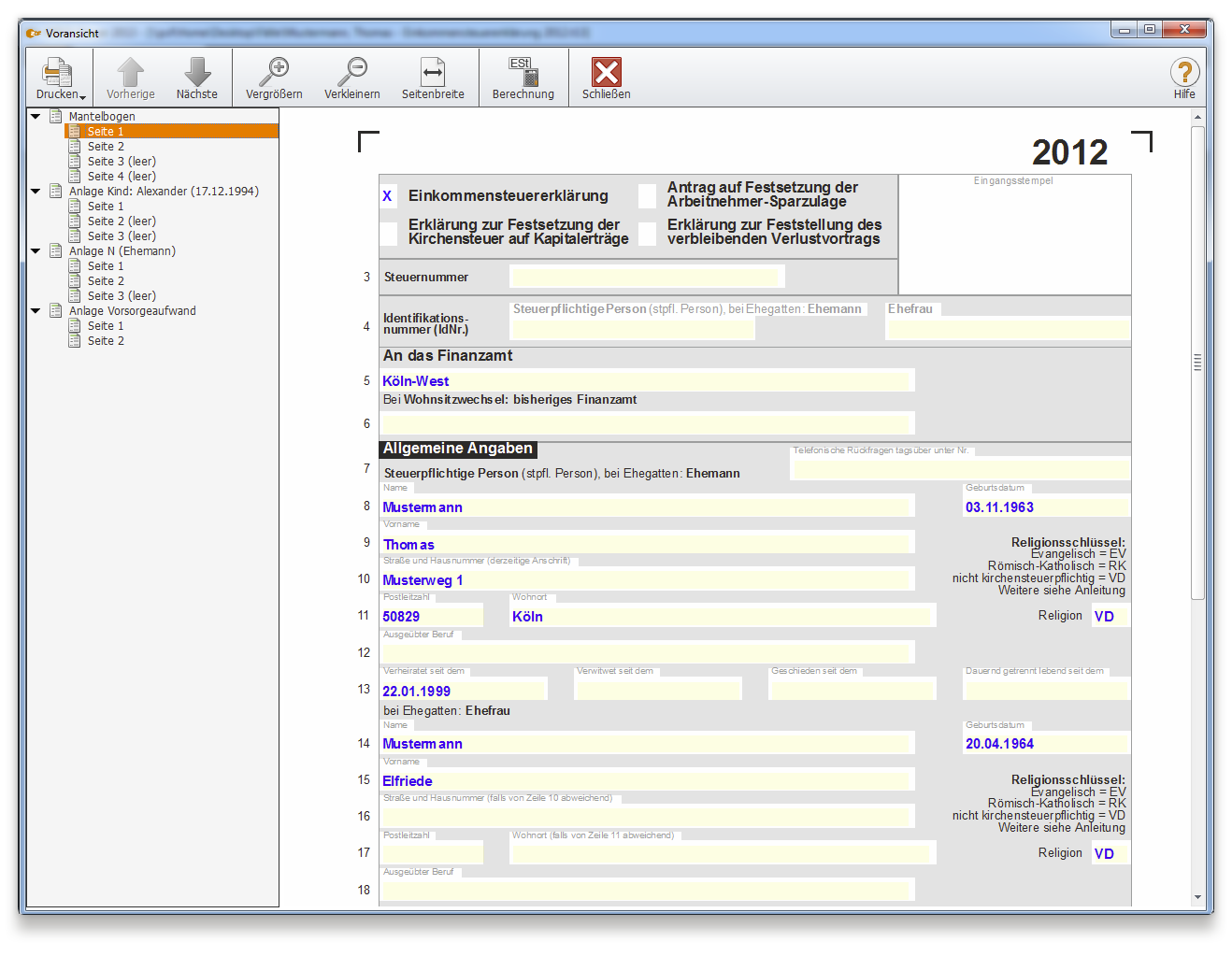Zoom out using Verkleinern magnifier
The image size is (1232, 956).
(x=352, y=73)
